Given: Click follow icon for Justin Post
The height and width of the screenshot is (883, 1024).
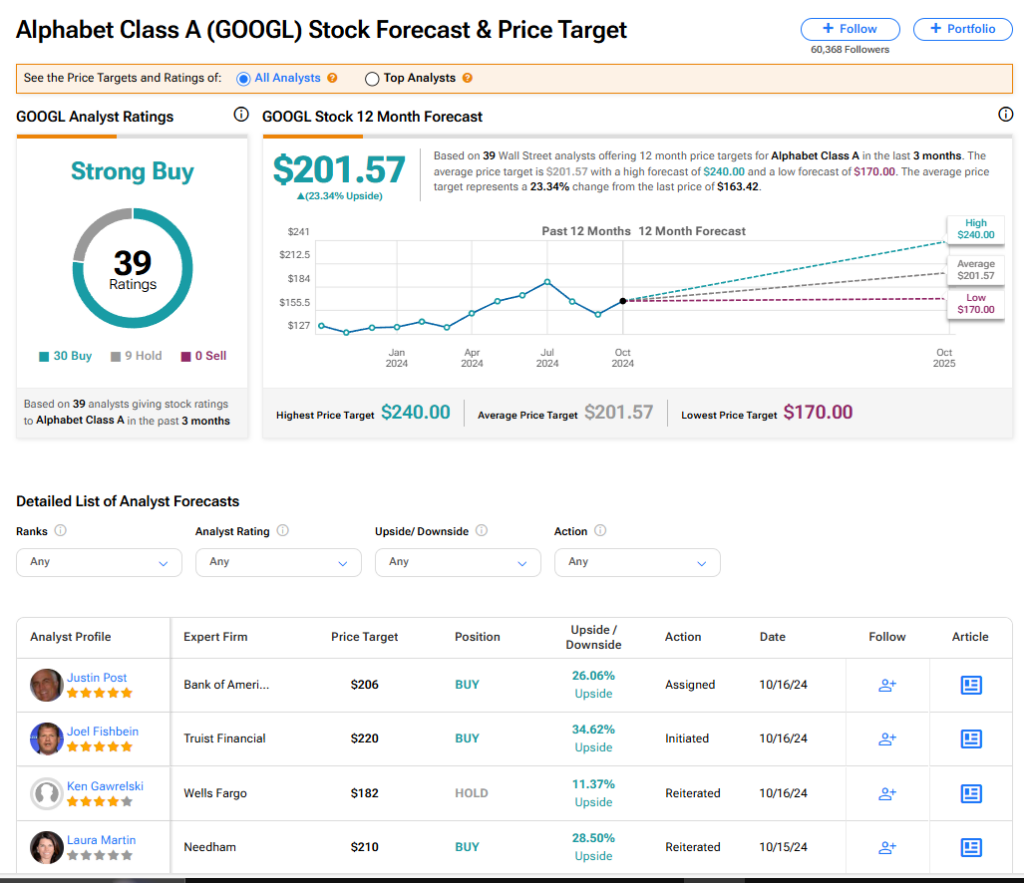Looking at the screenshot, I should pyautogui.click(x=886, y=685).
